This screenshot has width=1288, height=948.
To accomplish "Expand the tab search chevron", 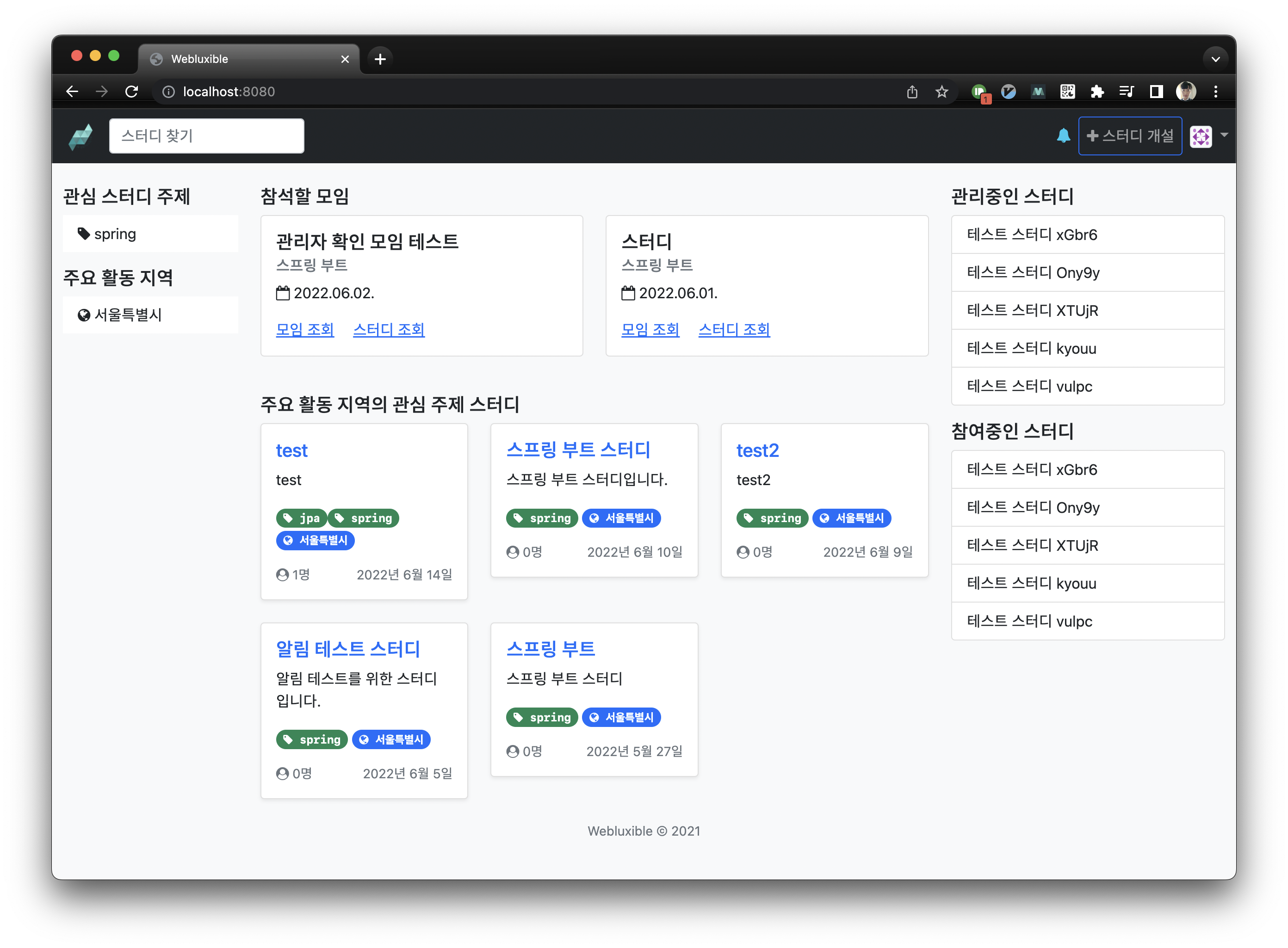I will [1215, 59].
